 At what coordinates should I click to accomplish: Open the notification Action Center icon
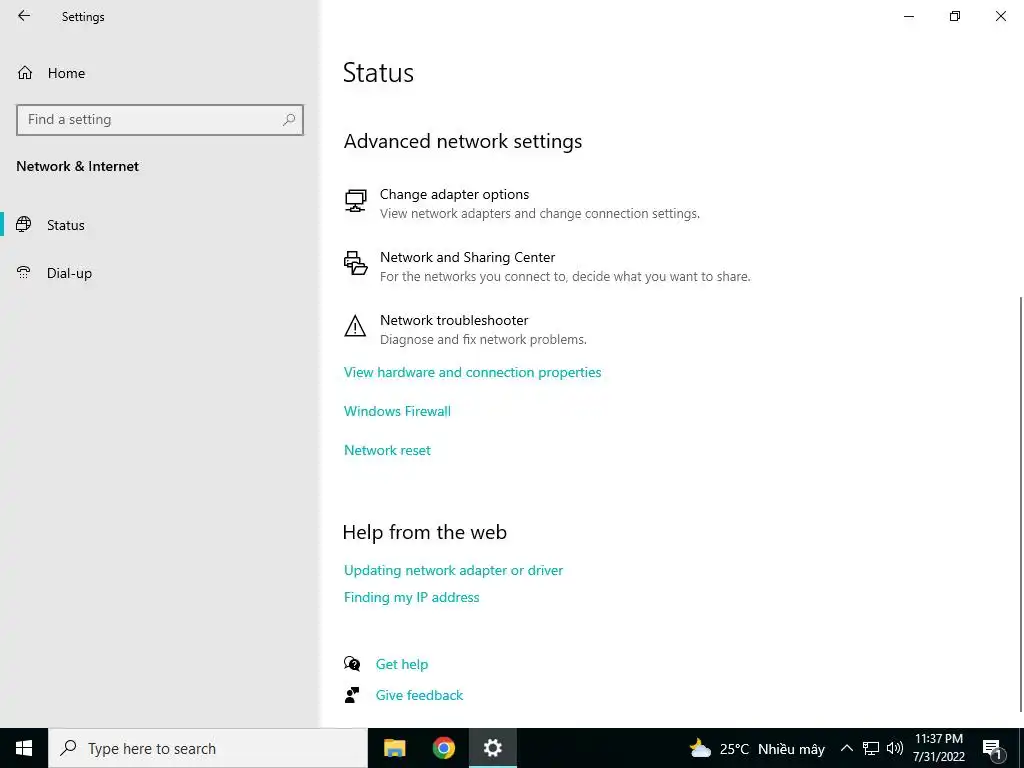point(992,748)
